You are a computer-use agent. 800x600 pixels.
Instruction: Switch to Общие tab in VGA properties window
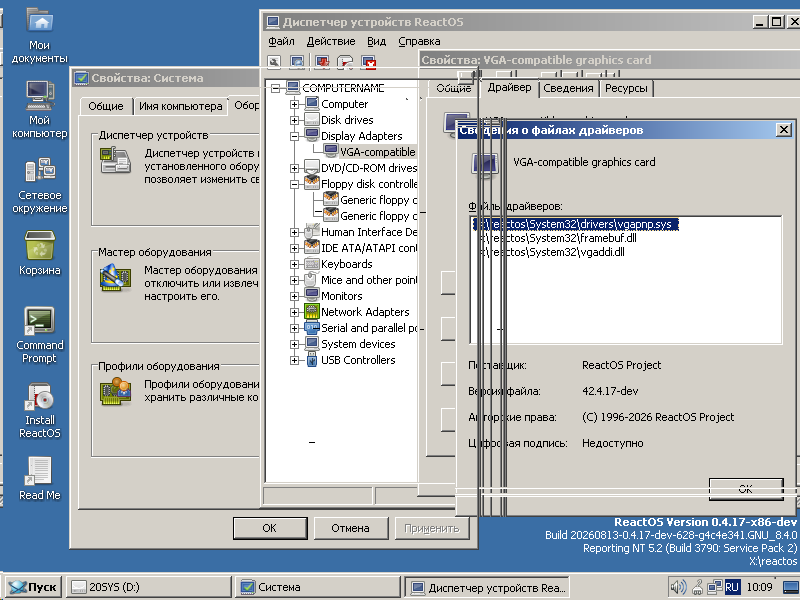click(454, 88)
